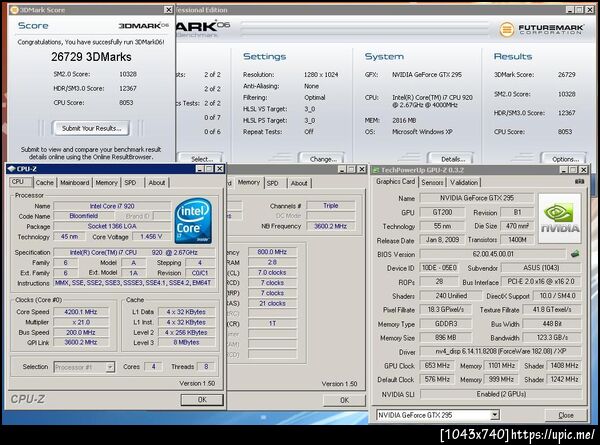The image size is (600, 445).
Task: Switch to the Sensors tab in GPU-Z
Action: click(432, 183)
